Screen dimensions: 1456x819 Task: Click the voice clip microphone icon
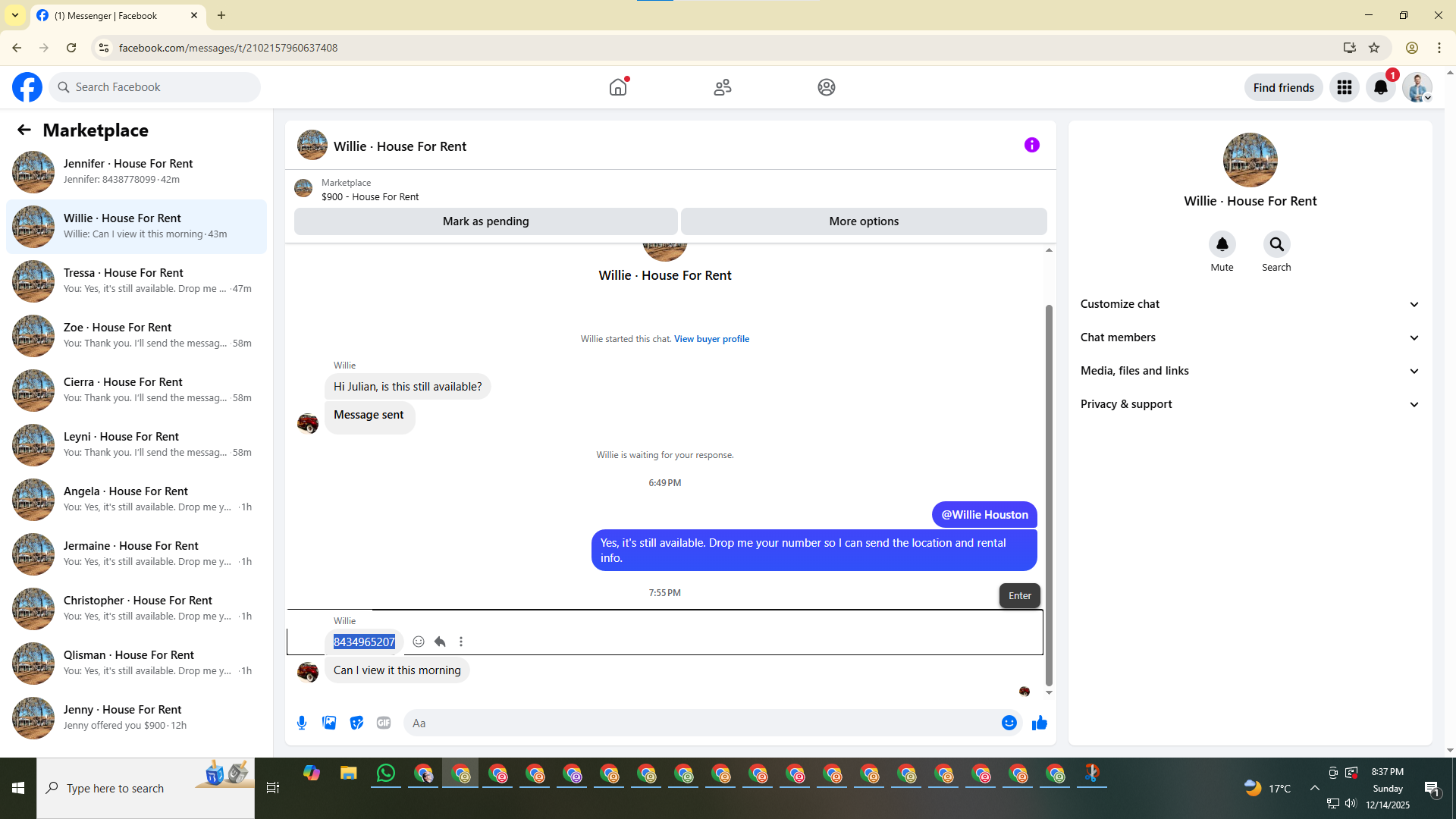302,723
